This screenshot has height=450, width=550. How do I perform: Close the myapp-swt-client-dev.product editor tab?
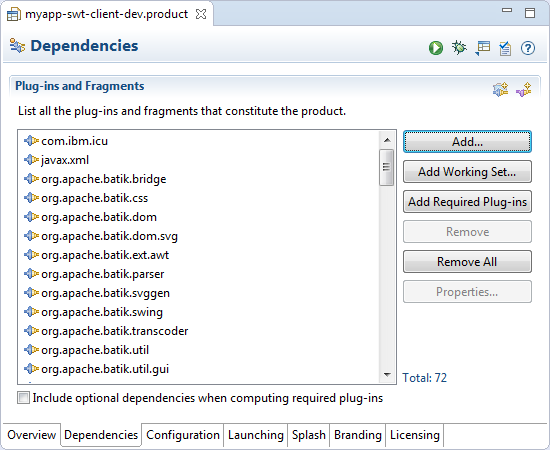pos(201,14)
